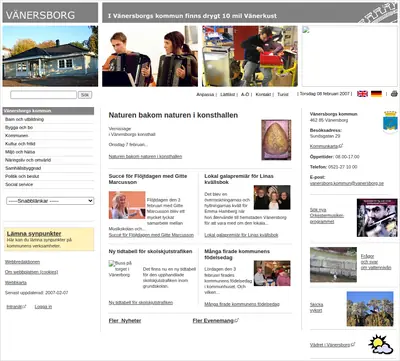
Task: Open Näringsliv och omvärld section
Action: [49, 160]
